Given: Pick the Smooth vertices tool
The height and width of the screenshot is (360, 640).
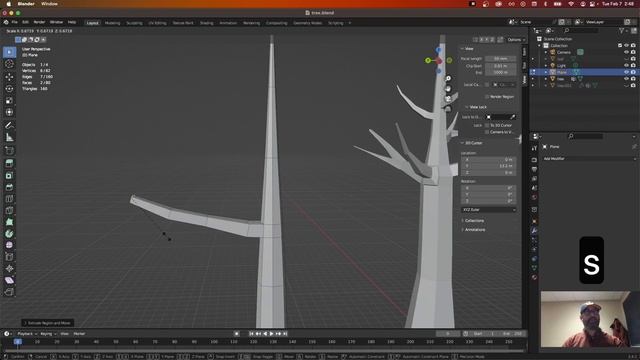Looking at the screenshot, I should [9, 245].
